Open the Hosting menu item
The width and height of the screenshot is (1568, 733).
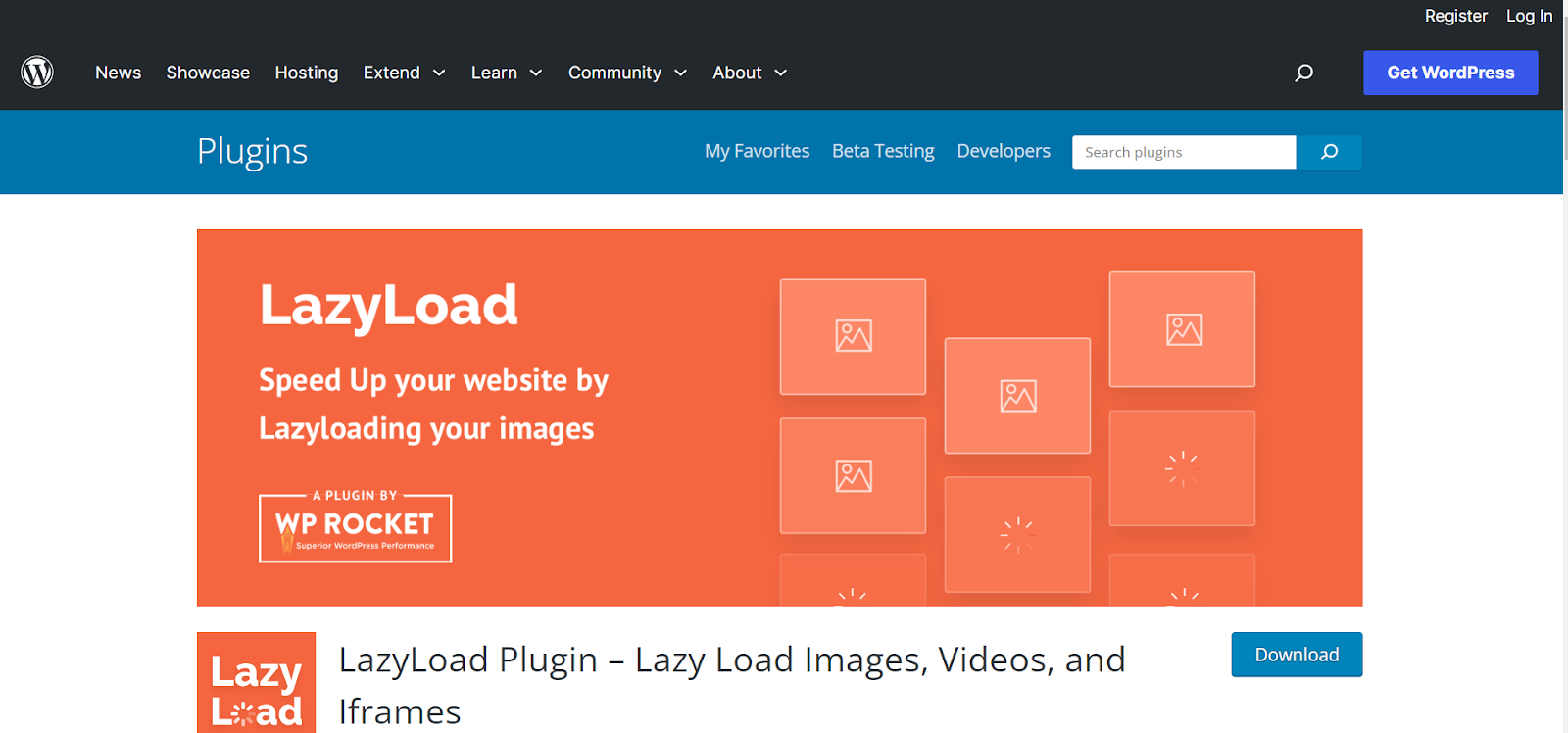pyautogui.click(x=307, y=73)
